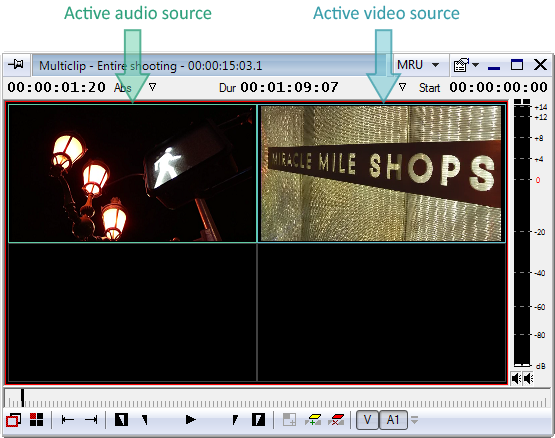Select the Miracle Mile Shops camera source
The image size is (555, 438).
[382, 174]
